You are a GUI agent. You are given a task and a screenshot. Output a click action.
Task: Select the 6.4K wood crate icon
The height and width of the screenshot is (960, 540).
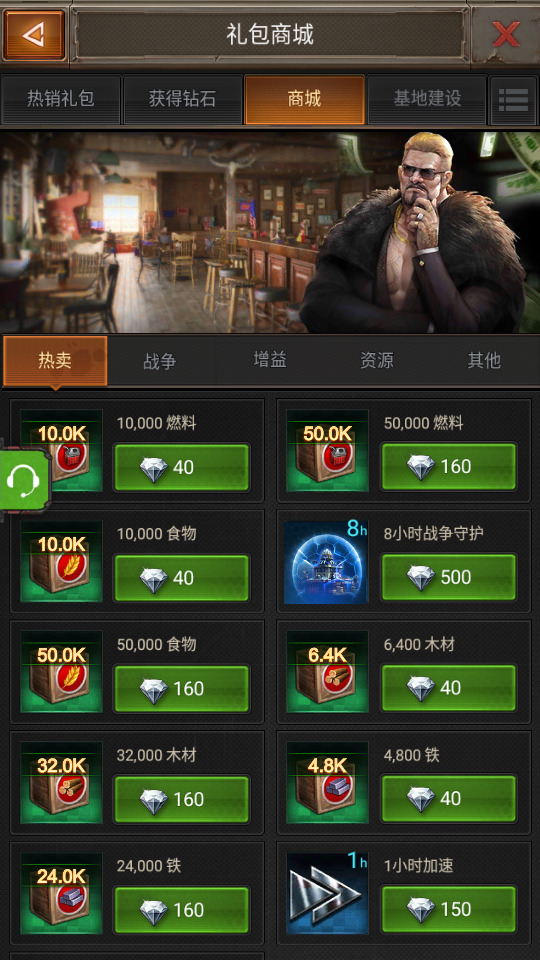point(328,672)
